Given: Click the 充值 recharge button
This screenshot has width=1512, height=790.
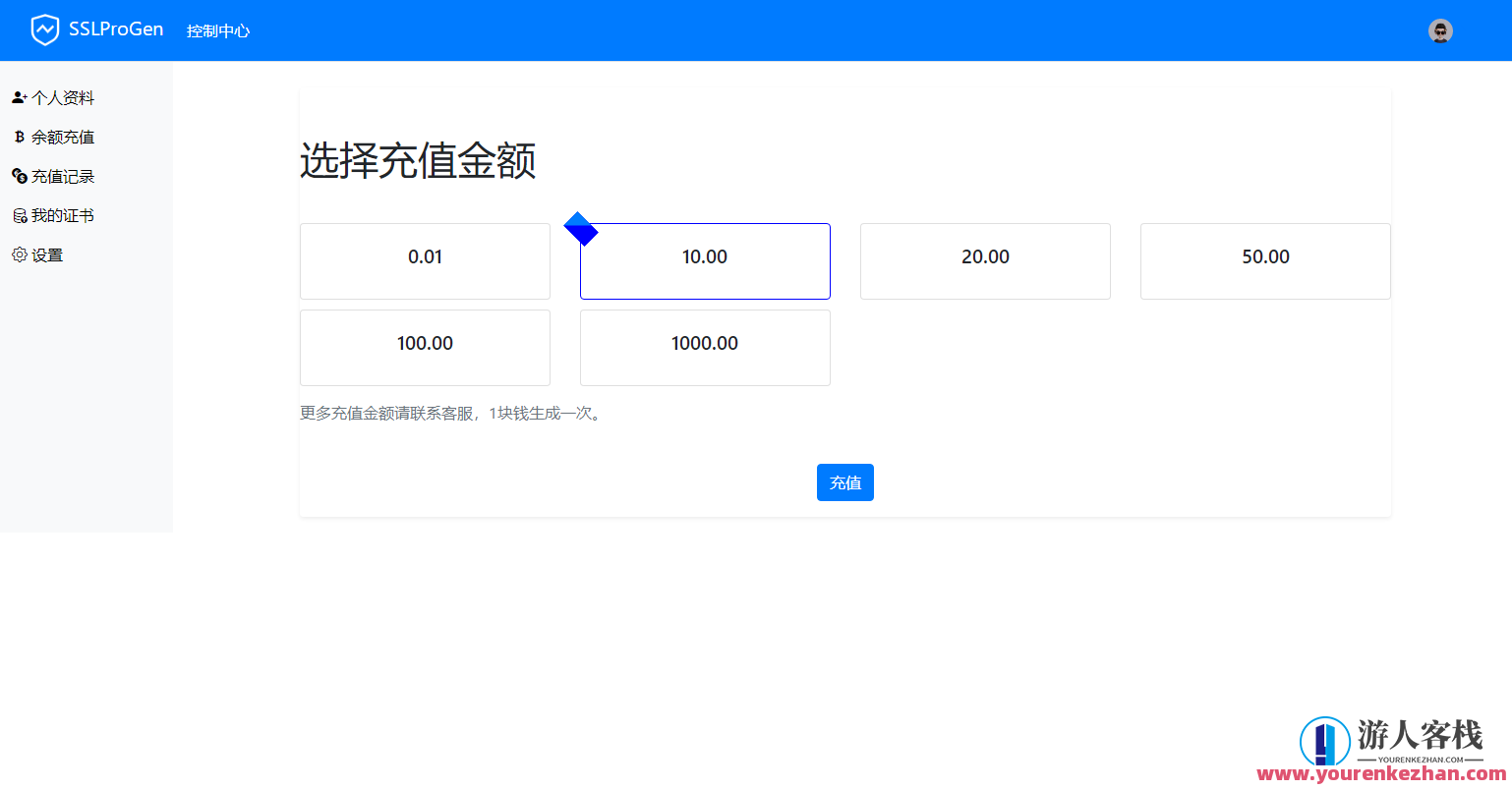Looking at the screenshot, I should 844,481.
